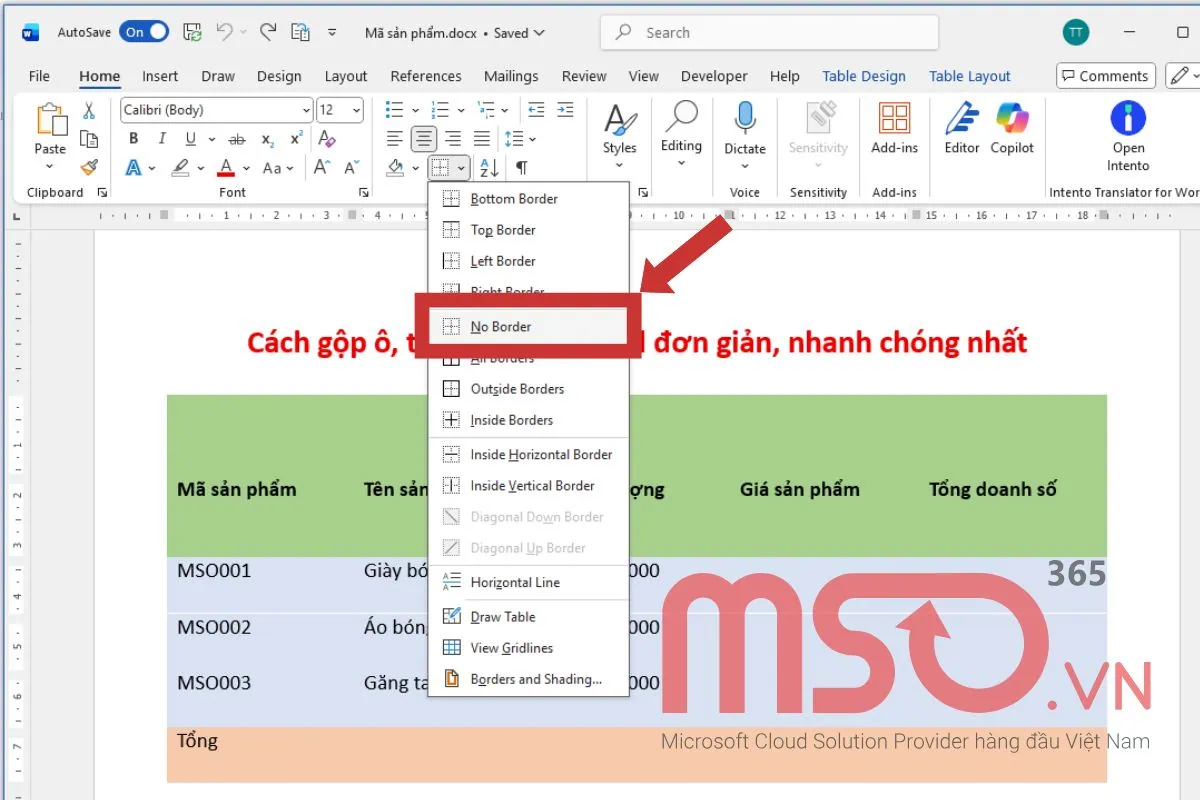Clear all formatting with the eraser icon
Image resolution: width=1200 pixels, height=800 pixels.
click(325, 138)
